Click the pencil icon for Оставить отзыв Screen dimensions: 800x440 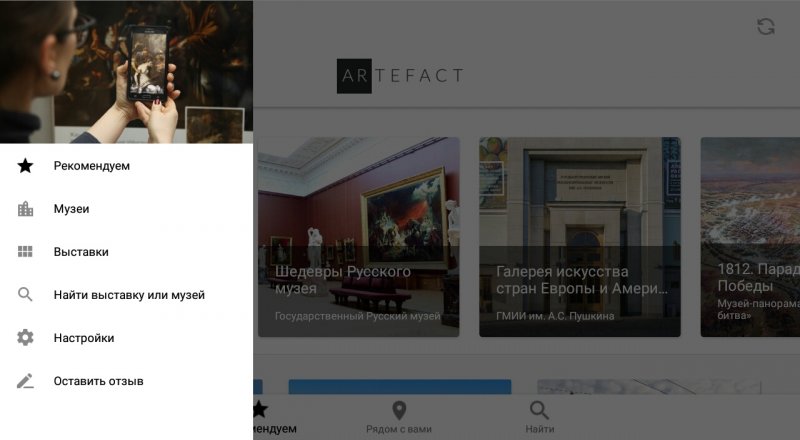point(25,381)
